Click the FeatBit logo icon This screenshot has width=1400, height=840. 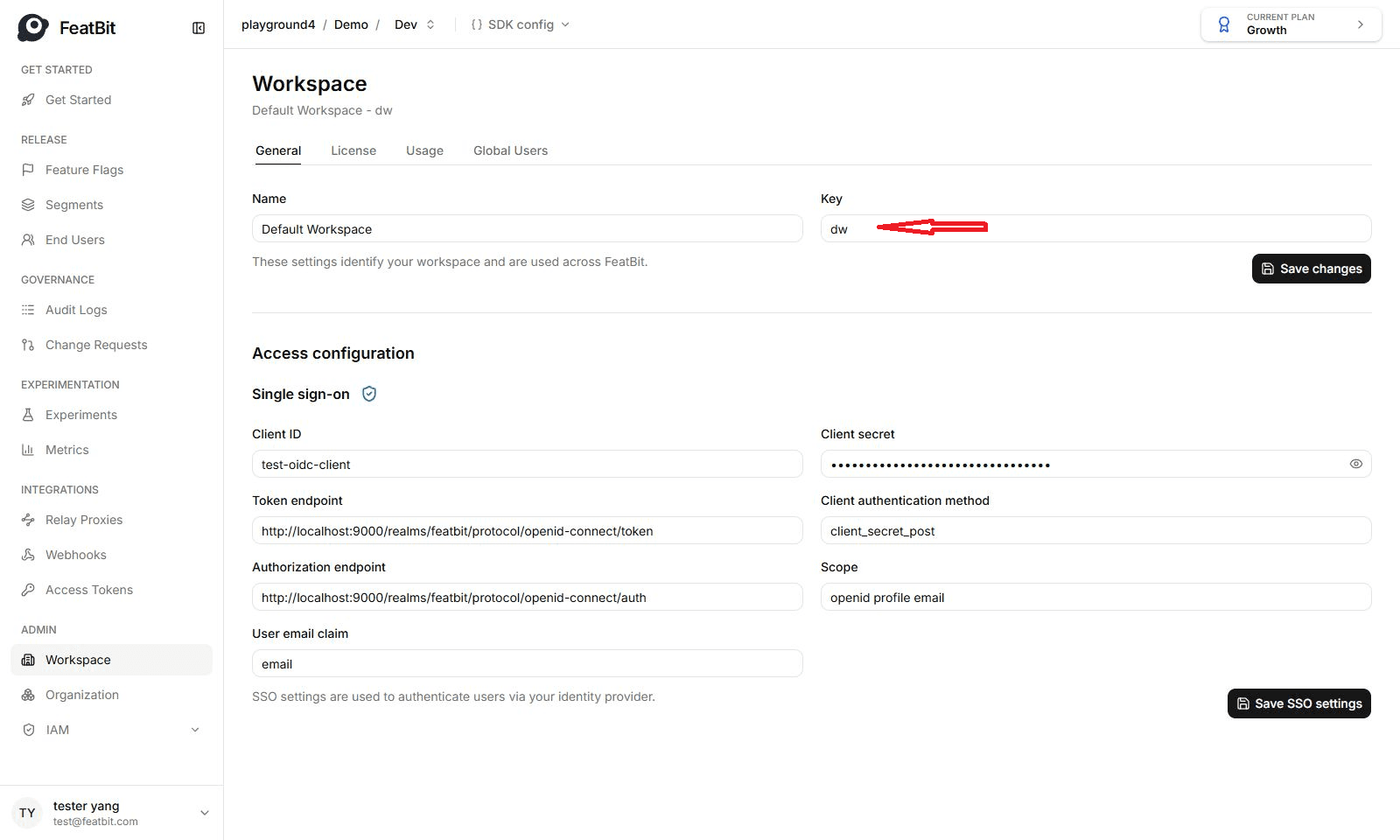[33, 27]
